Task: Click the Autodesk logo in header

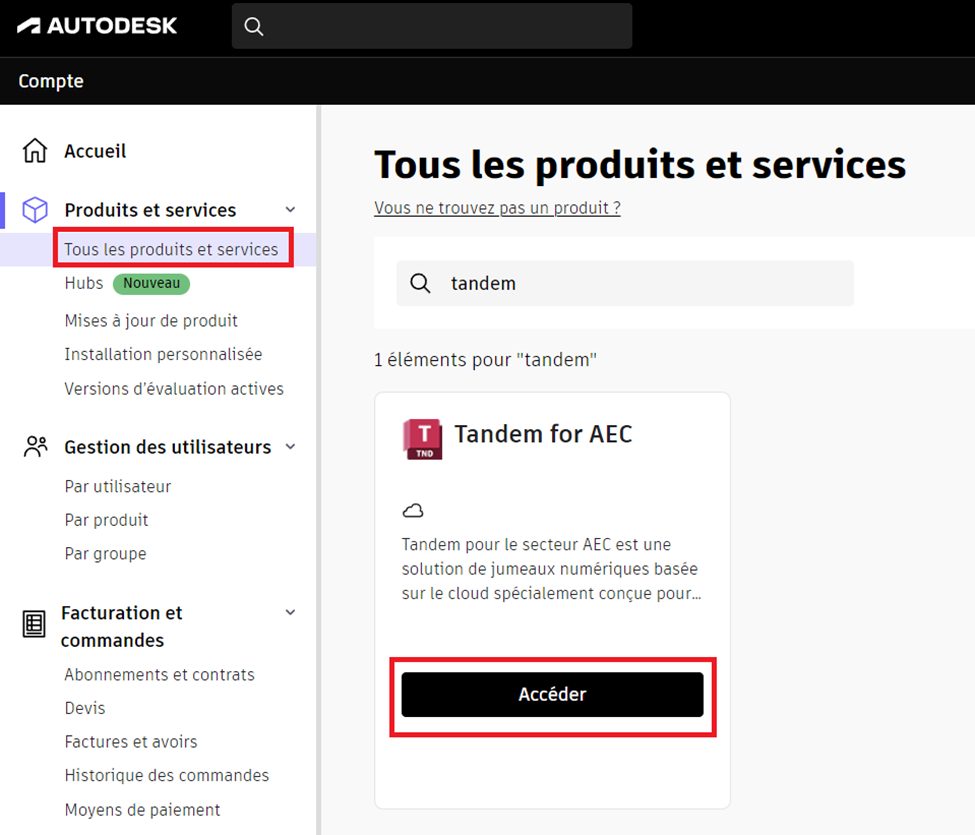Action: click(97, 25)
